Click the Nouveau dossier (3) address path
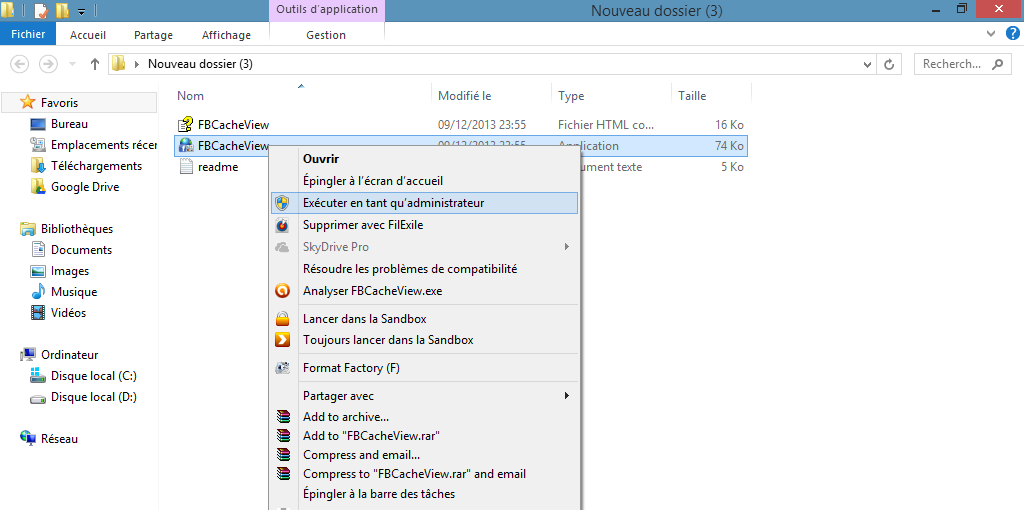 click(200, 64)
